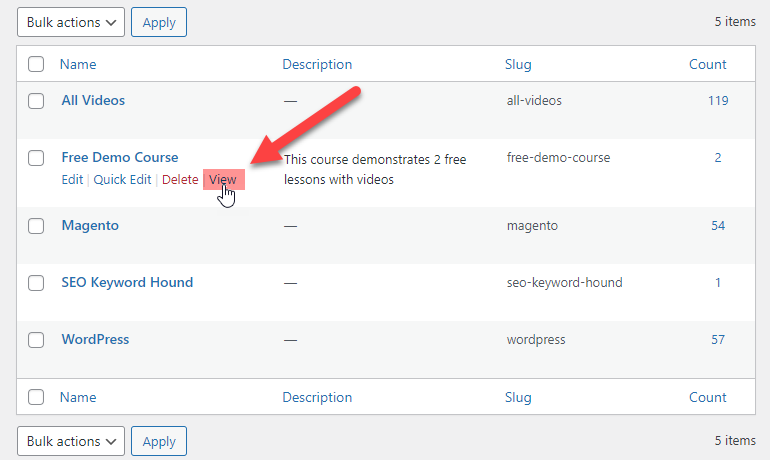Open Quick Edit for Free Demo Course
The image size is (770, 460).
click(122, 180)
